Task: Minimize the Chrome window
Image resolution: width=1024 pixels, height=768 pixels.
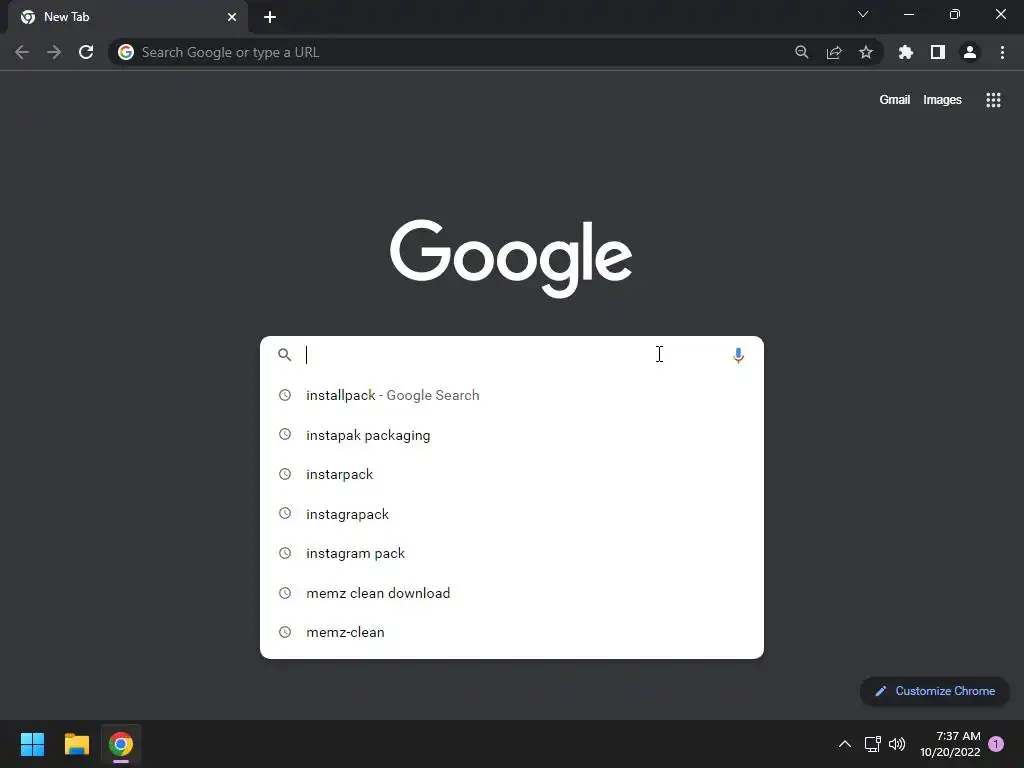Action: pyautogui.click(x=909, y=14)
